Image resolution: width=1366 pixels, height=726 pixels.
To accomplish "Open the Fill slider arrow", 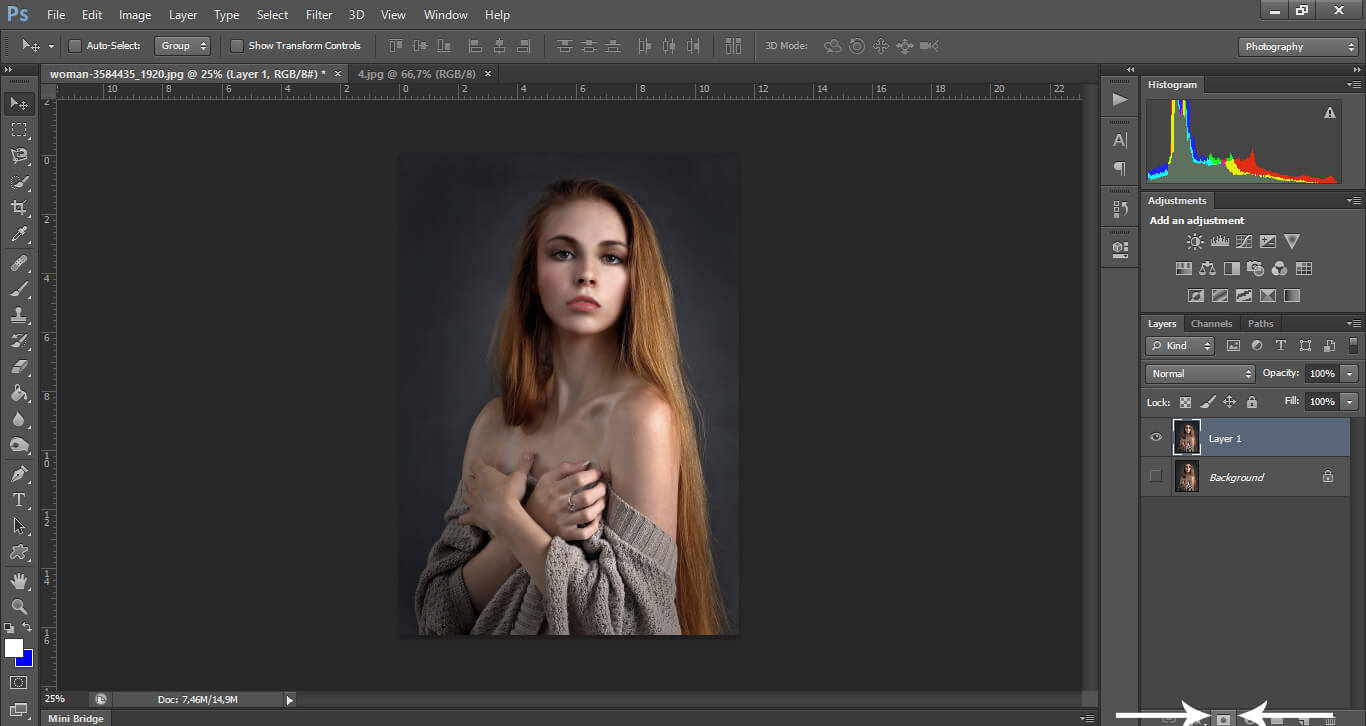I will pyautogui.click(x=1350, y=401).
